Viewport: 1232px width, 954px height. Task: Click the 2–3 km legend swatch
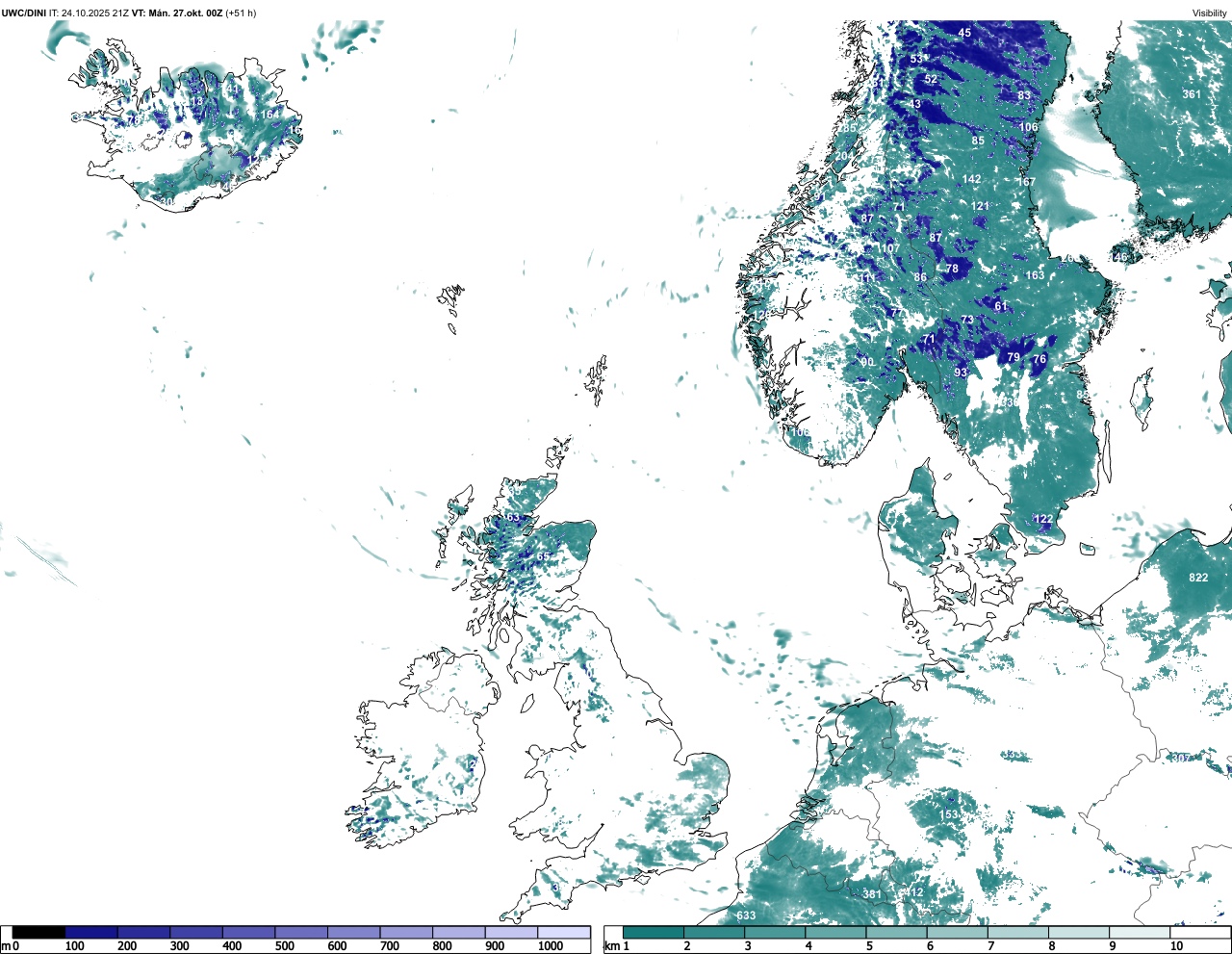tap(714, 932)
